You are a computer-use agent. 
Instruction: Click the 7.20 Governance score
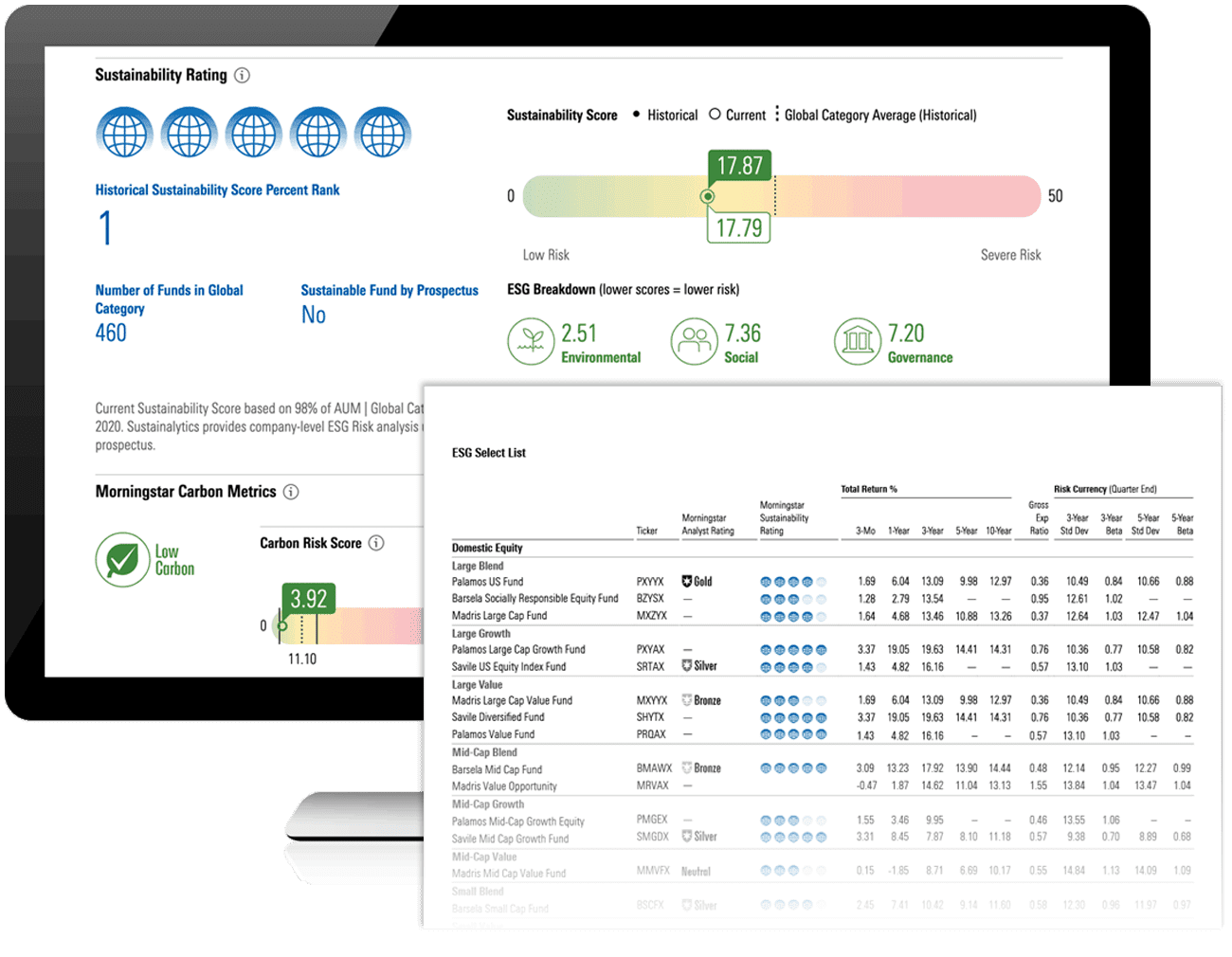(x=906, y=334)
